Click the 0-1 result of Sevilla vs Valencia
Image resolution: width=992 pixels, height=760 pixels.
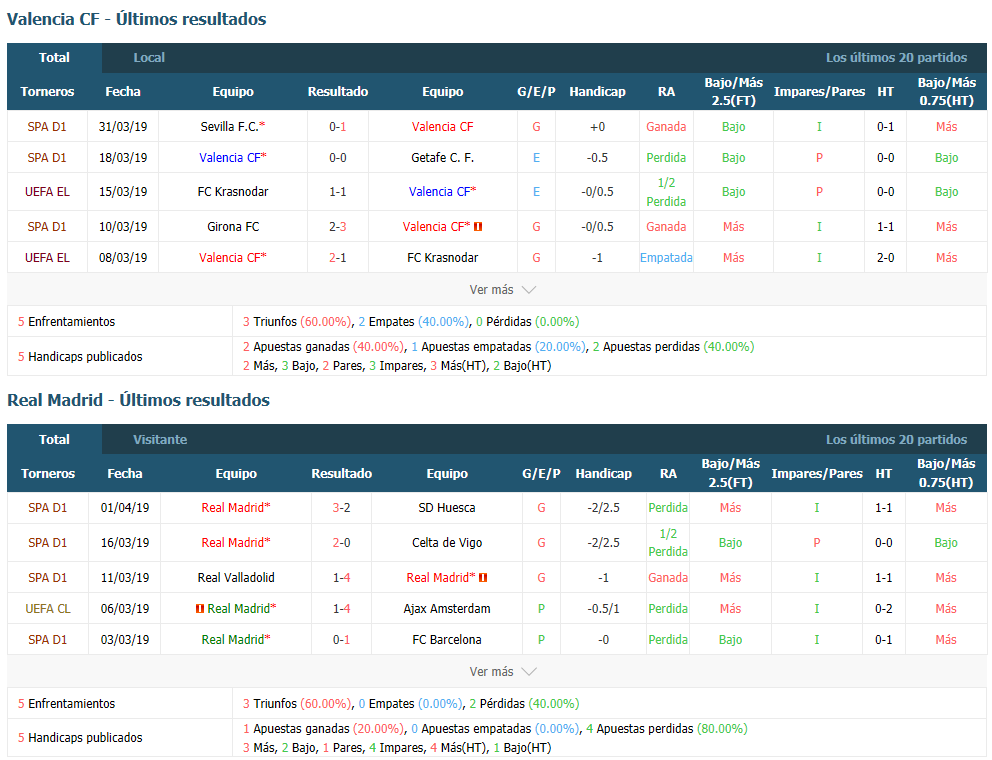click(x=338, y=127)
